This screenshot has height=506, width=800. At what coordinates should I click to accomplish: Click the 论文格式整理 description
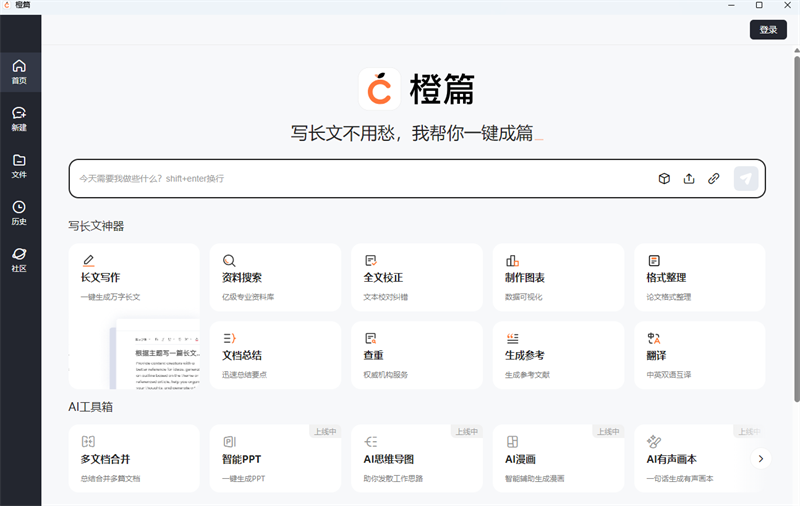668,297
